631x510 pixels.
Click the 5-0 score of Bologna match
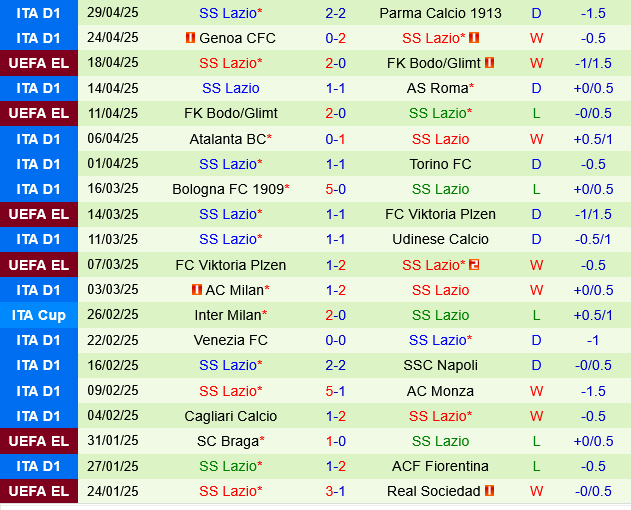pyautogui.click(x=335, y=189)
